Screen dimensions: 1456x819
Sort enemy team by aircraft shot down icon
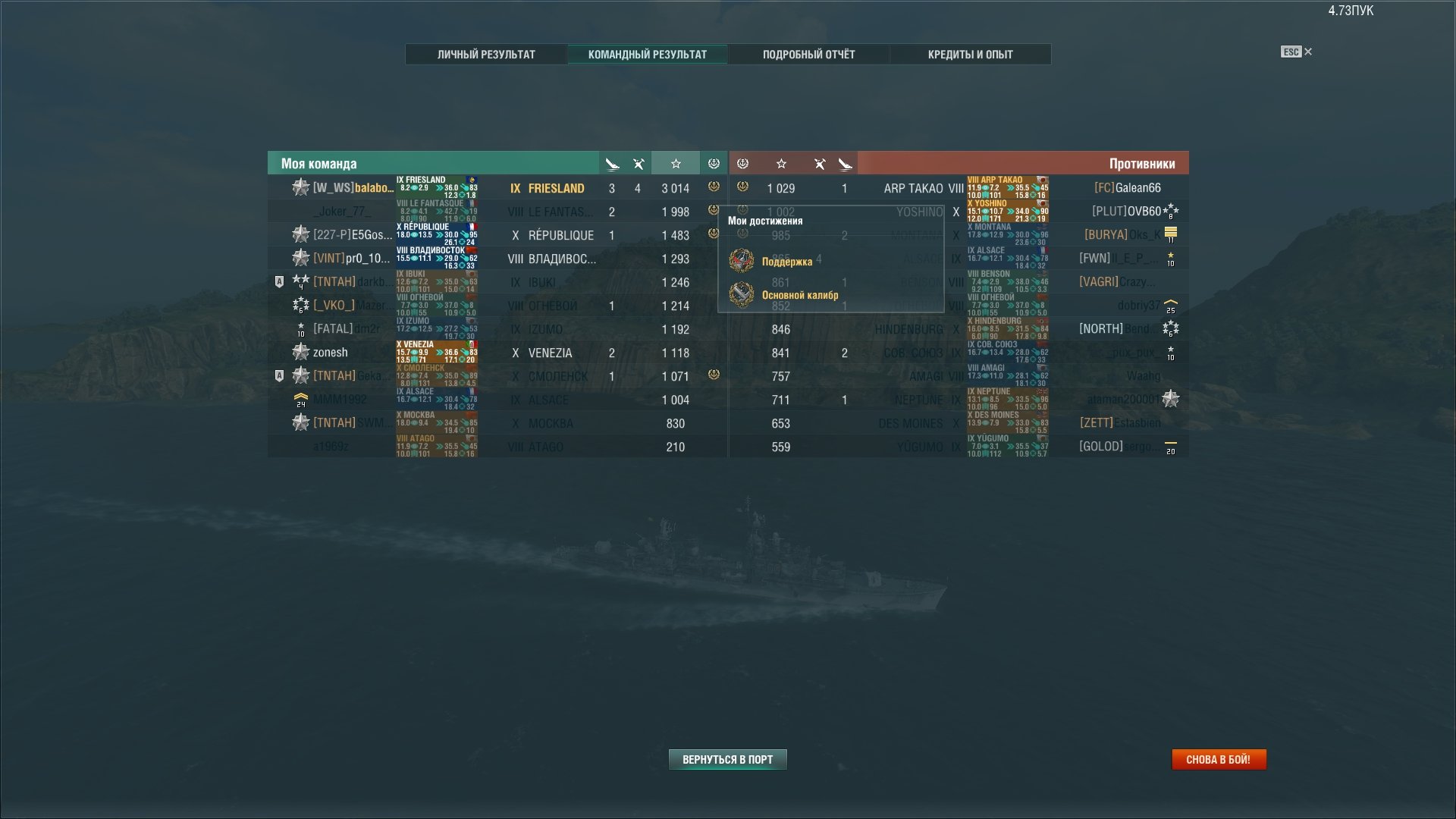pyautogui.click(x=820, y=164)
